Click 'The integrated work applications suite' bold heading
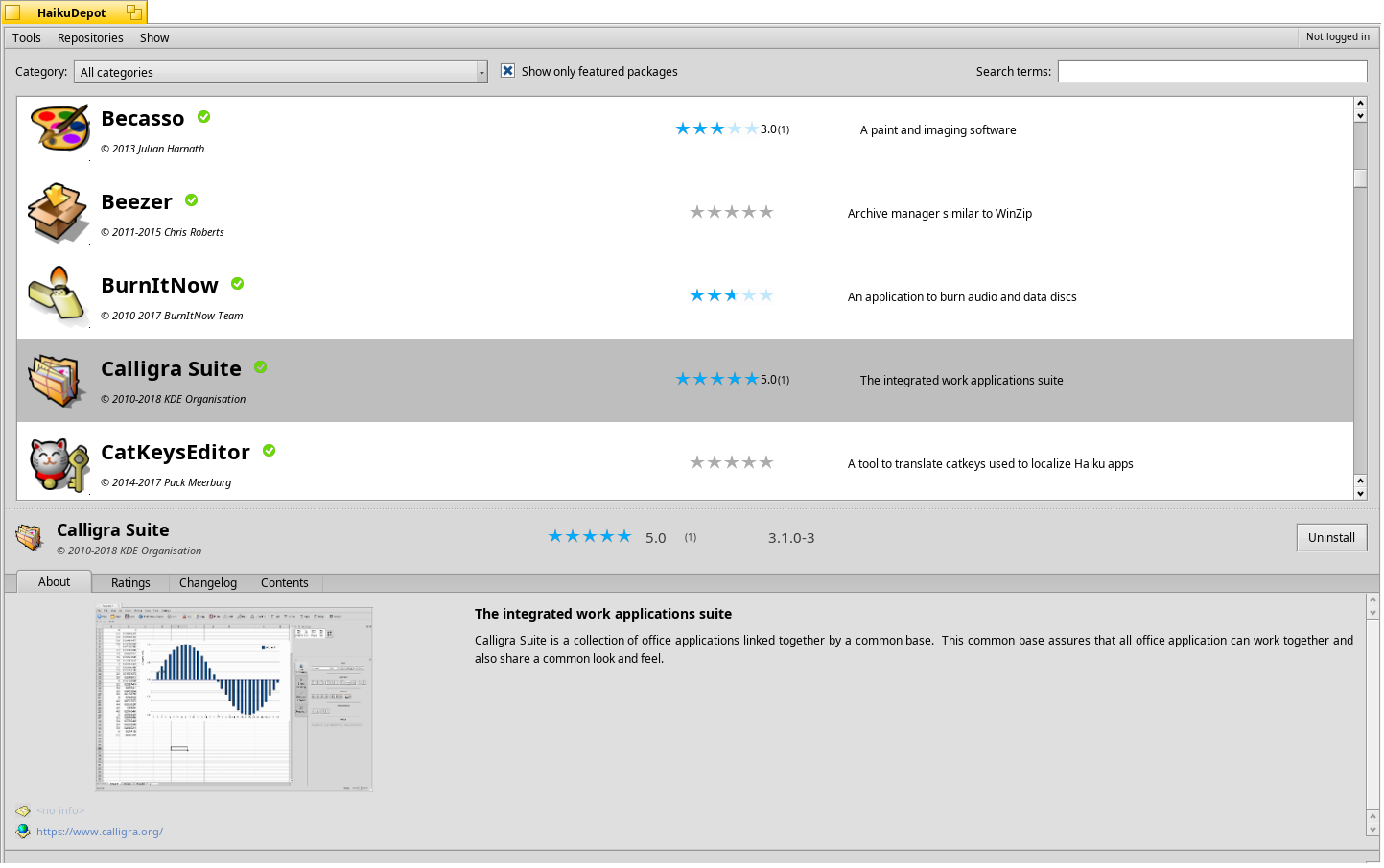 [x=603, y=615]
